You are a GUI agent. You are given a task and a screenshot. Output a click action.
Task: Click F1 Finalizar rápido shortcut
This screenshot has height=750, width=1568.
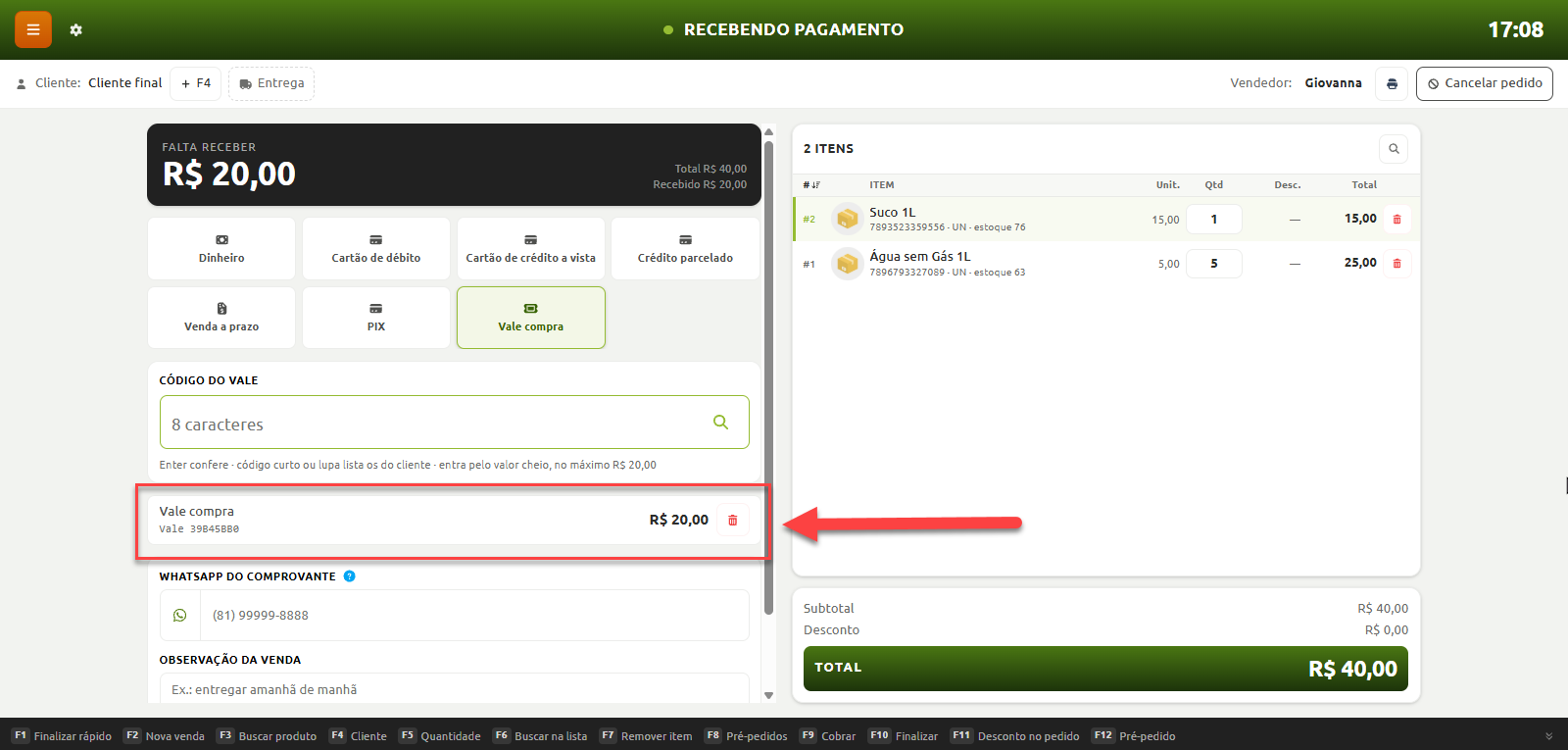[x=63, y=736]
